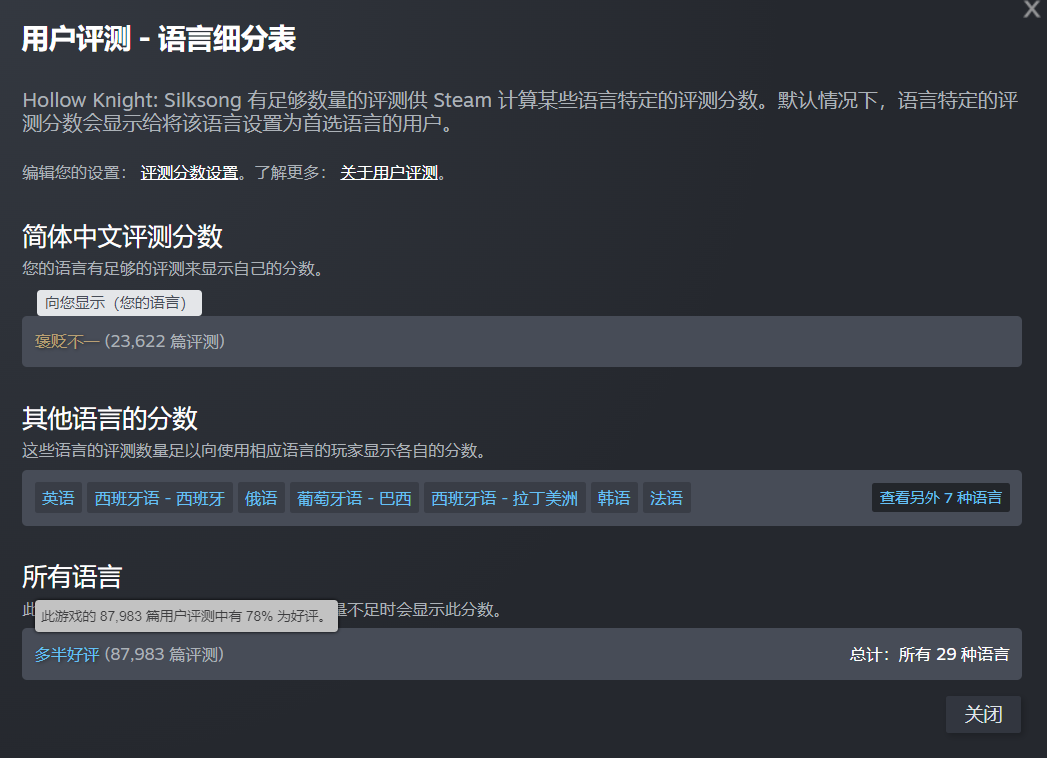Viewport: 1047px width, 758px height.
Task: Select the 英语 language score
Action: 58,498
